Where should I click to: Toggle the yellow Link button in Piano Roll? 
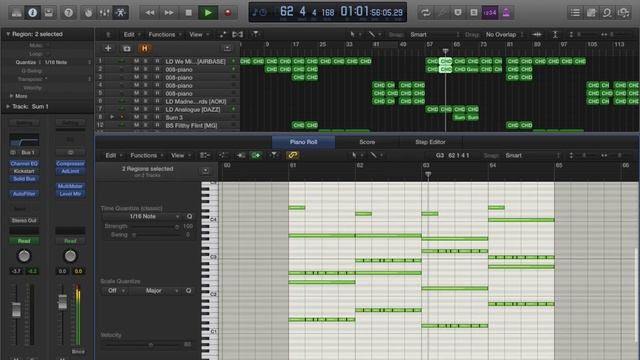293,155
